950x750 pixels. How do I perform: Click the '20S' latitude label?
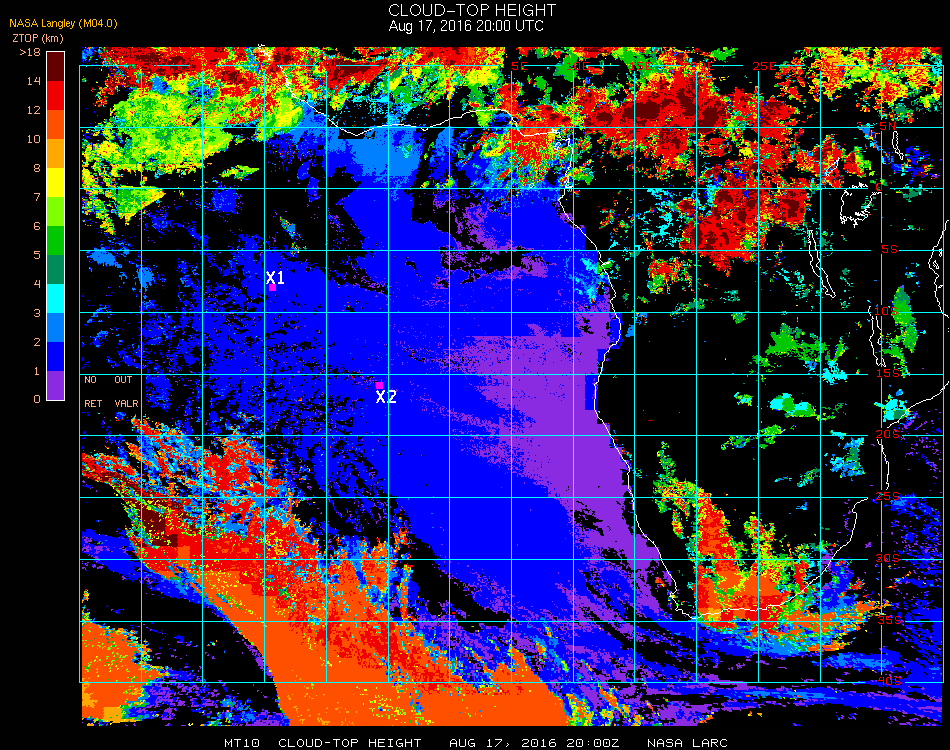(x=888, y=435)
